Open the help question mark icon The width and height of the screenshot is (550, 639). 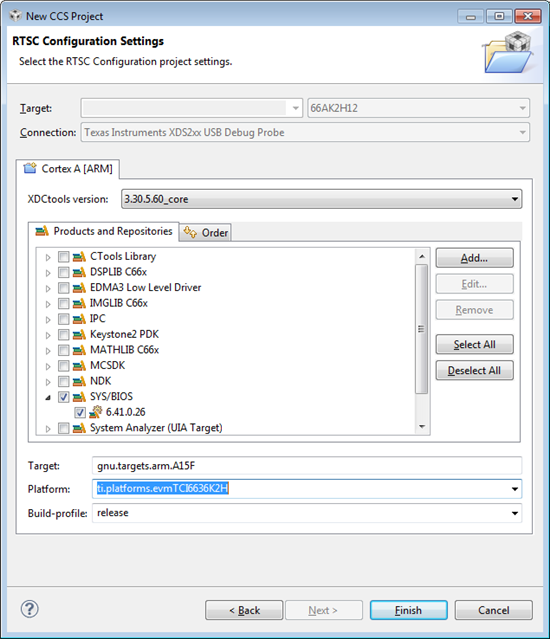pos(29,609)
